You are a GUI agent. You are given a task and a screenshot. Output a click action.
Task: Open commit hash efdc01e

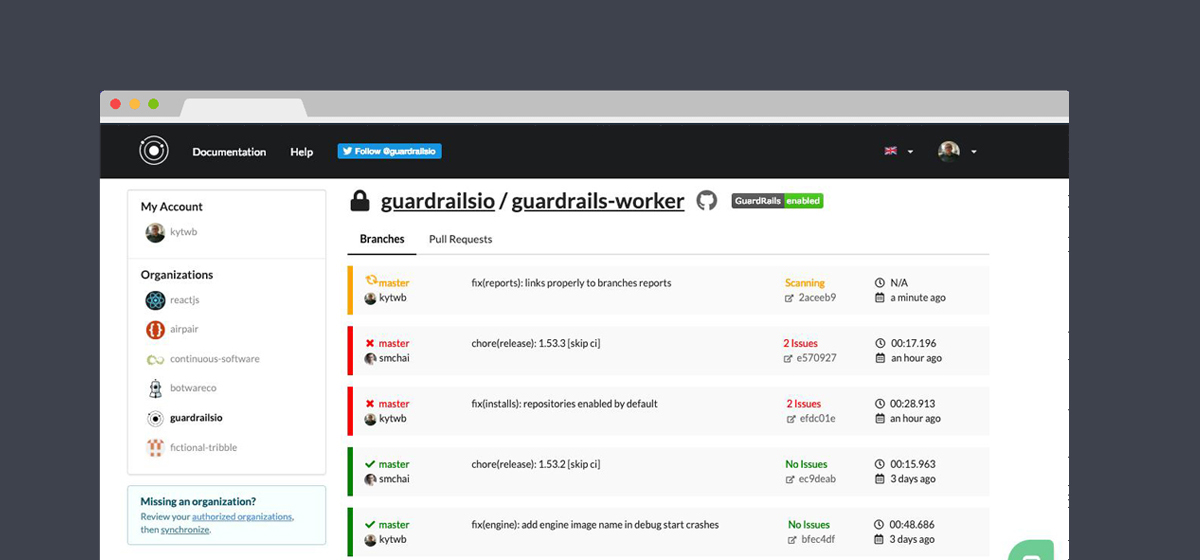(x=818, y=419)
